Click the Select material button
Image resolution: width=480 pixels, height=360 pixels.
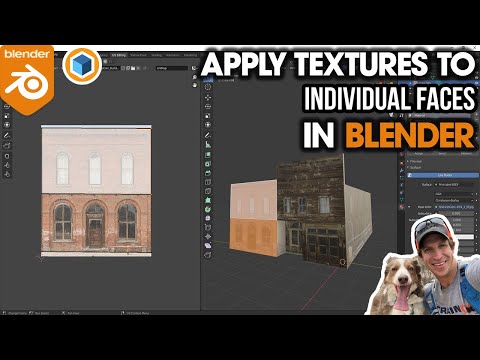pyautogui.click(x=442, y=153)
